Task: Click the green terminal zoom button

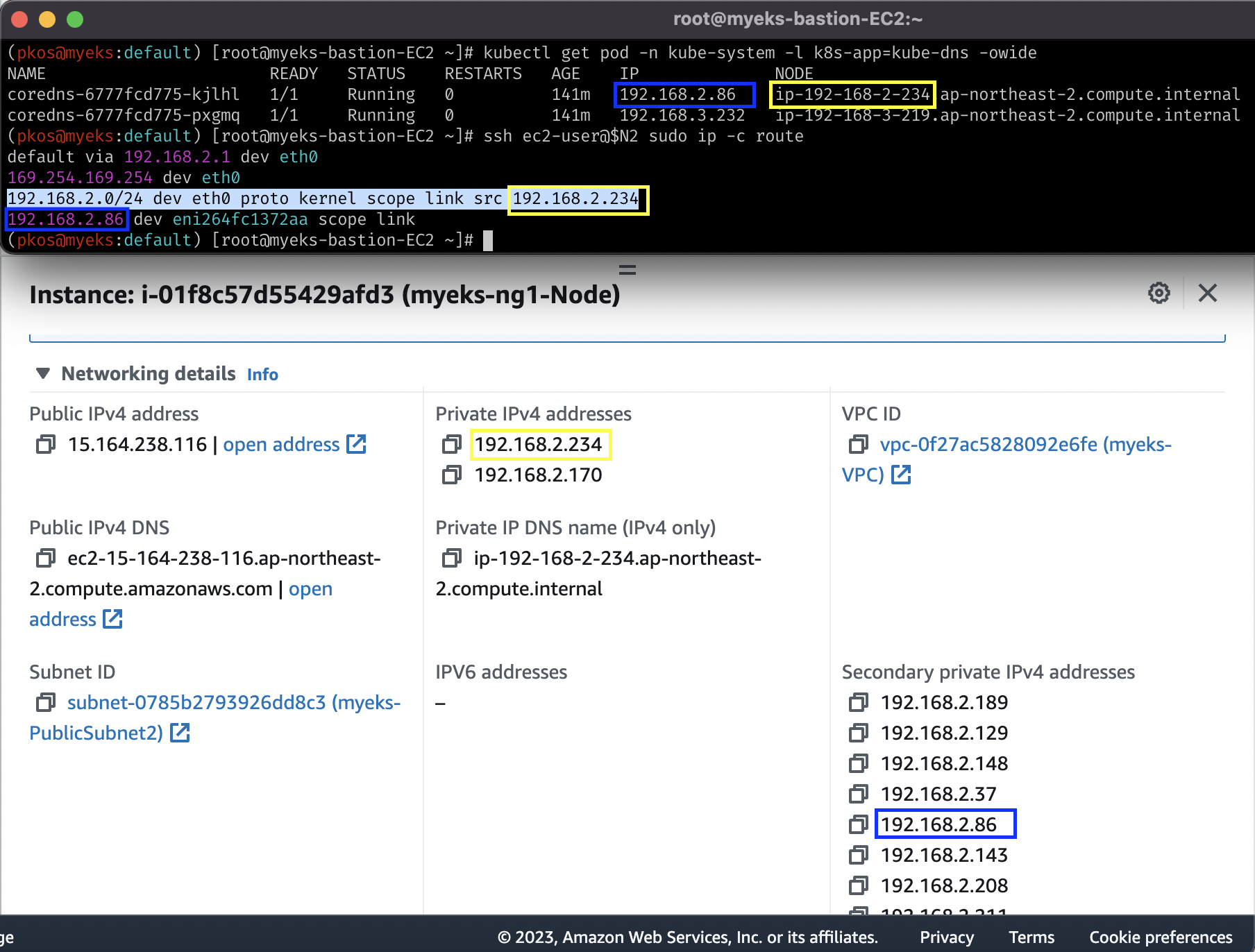Action: point(75,19)
